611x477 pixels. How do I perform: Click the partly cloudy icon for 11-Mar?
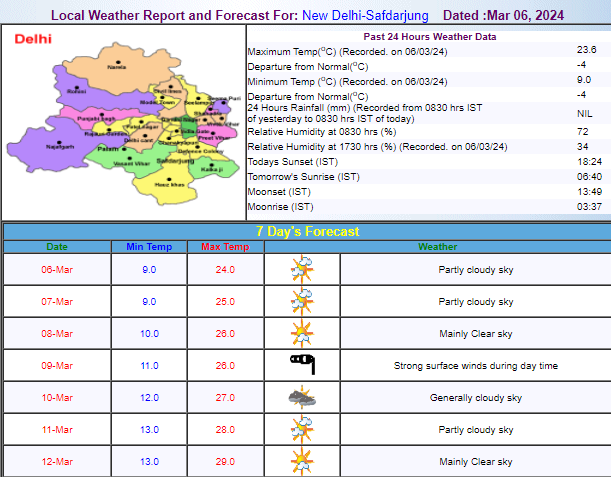[301, 429]
